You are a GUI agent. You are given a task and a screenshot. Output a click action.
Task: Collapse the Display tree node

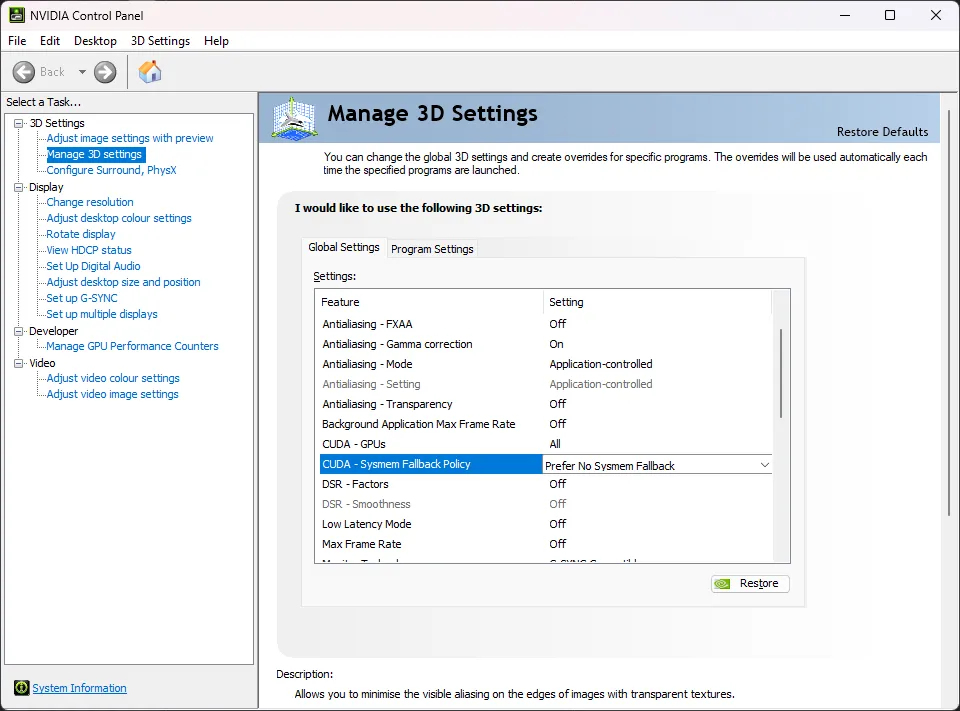[x=18, y=187]
